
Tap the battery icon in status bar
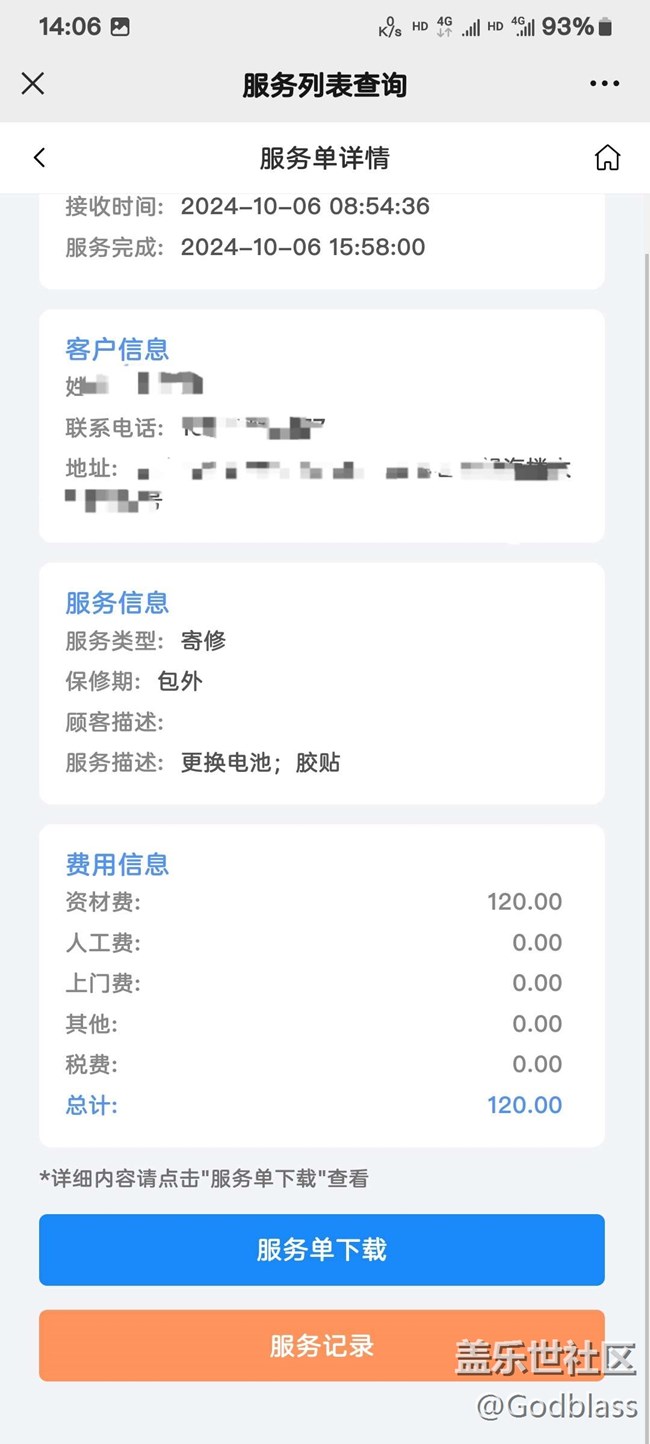coord(605,28)
